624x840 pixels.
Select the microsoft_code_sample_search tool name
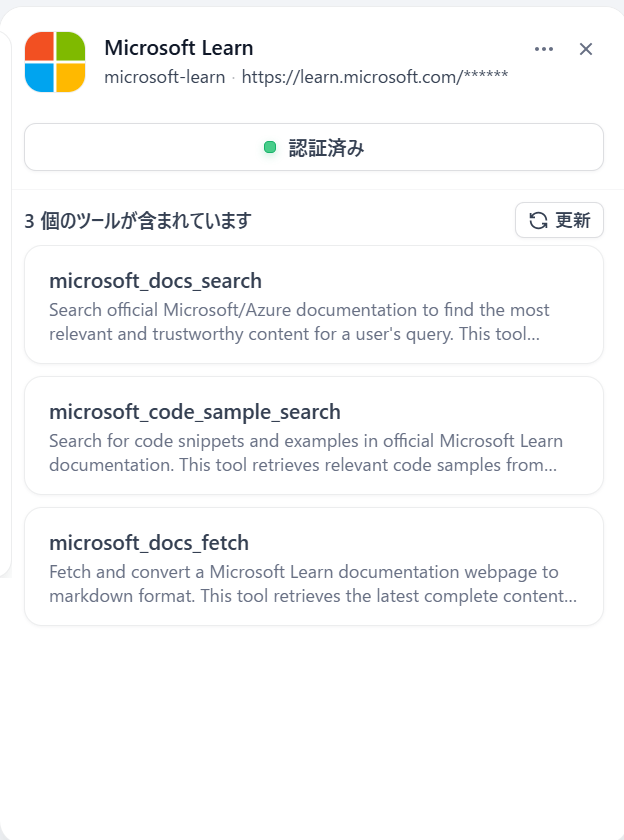195,411
